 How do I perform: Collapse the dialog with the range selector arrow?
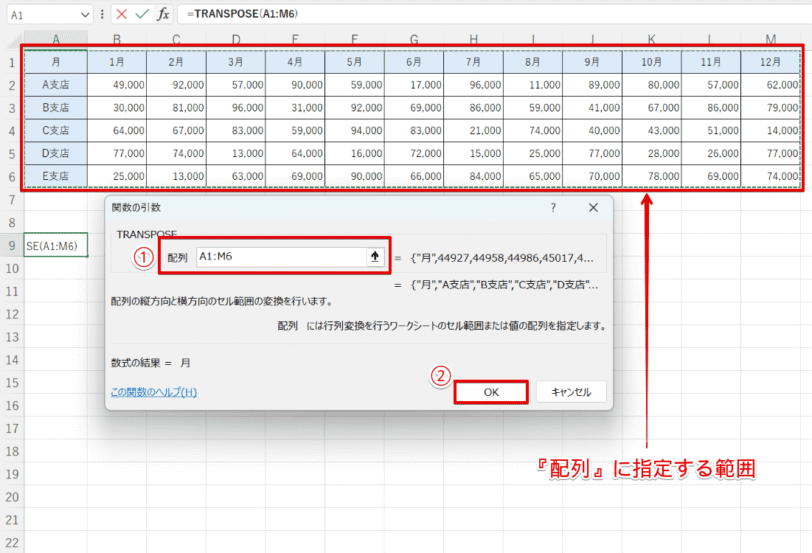click(374, 256)
